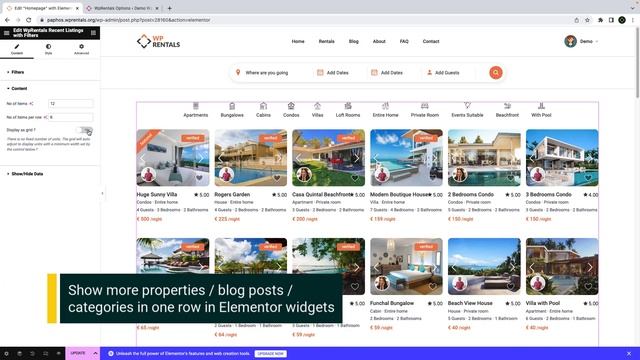Viewport: 640px width, 360px height.
Task: Switch to the Content tab
Action: pyautogui.click(x=17, y=49)
